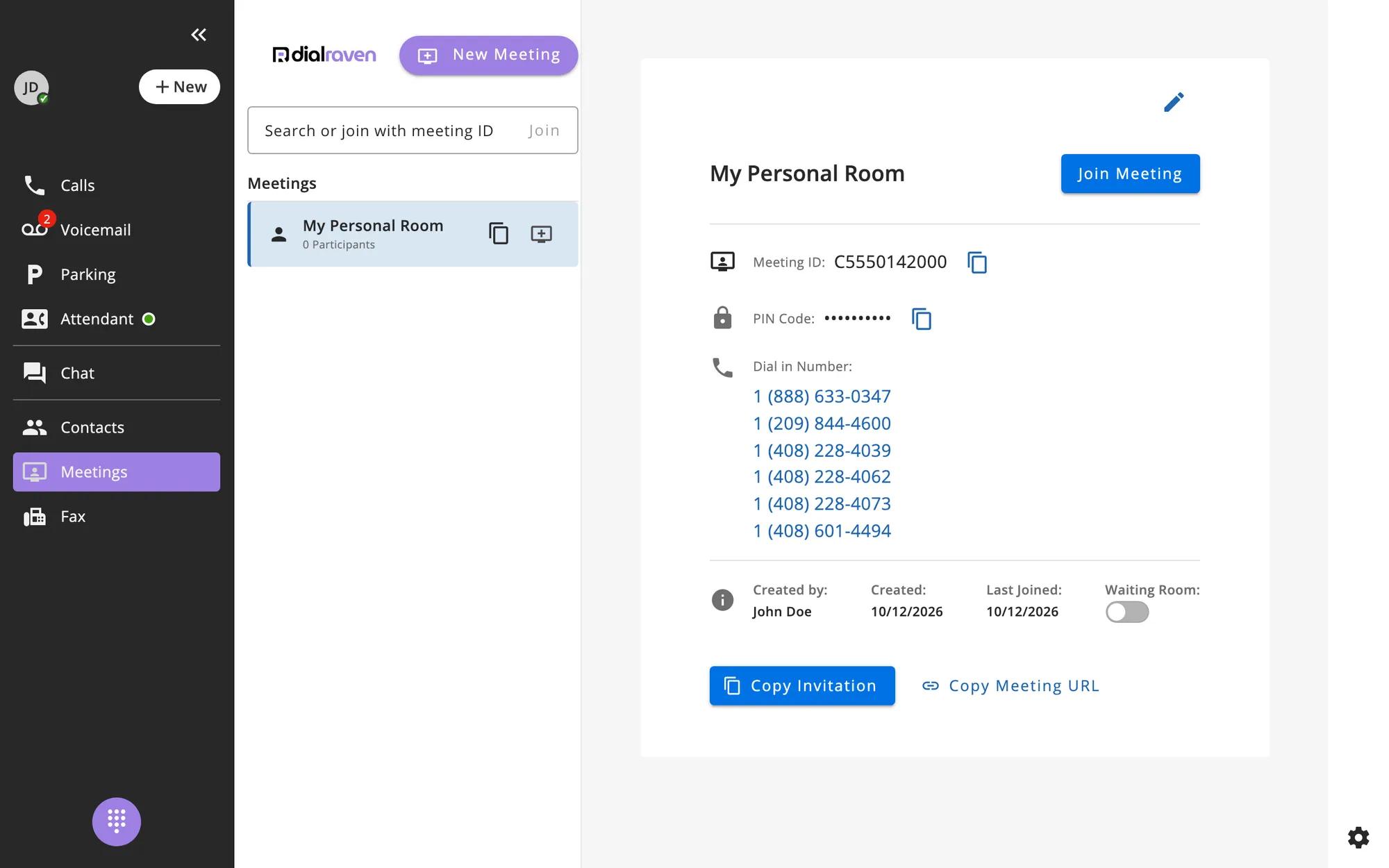Image resolution: width=1389 pixels, height=868 pixels.
Task: Copy invitation icon in My Personal Room row
Action: 499,233
